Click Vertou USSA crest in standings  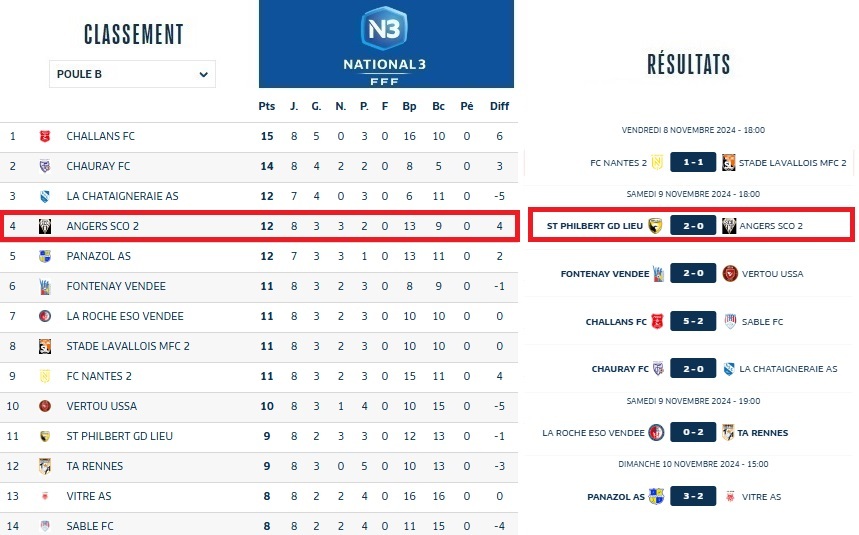click(44, 406)
